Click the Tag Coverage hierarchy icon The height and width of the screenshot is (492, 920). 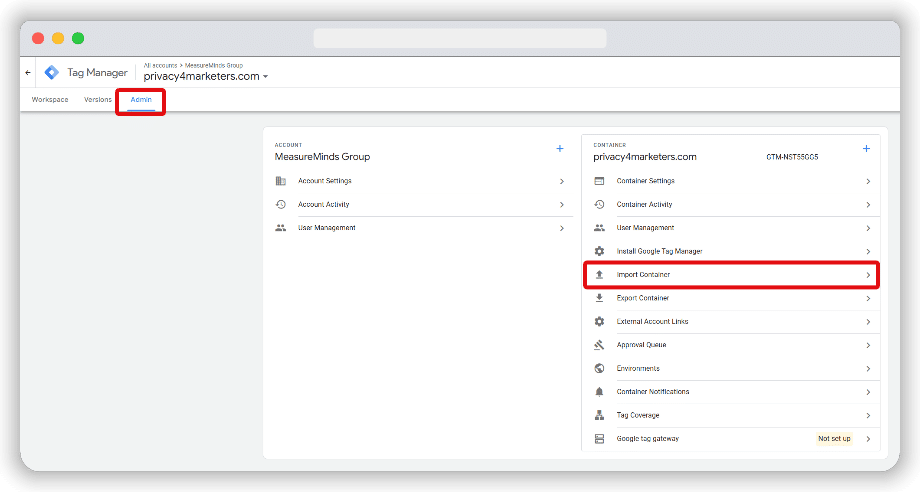599,415
